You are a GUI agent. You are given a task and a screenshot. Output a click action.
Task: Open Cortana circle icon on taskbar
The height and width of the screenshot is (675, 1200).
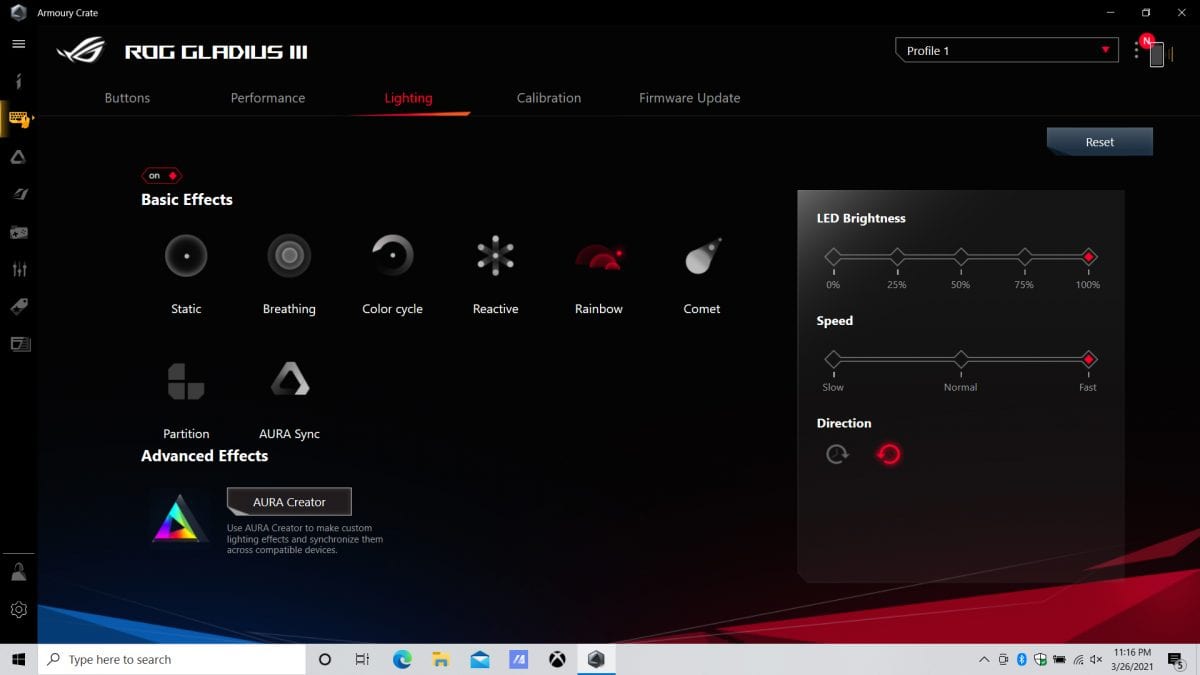(324, 659)
